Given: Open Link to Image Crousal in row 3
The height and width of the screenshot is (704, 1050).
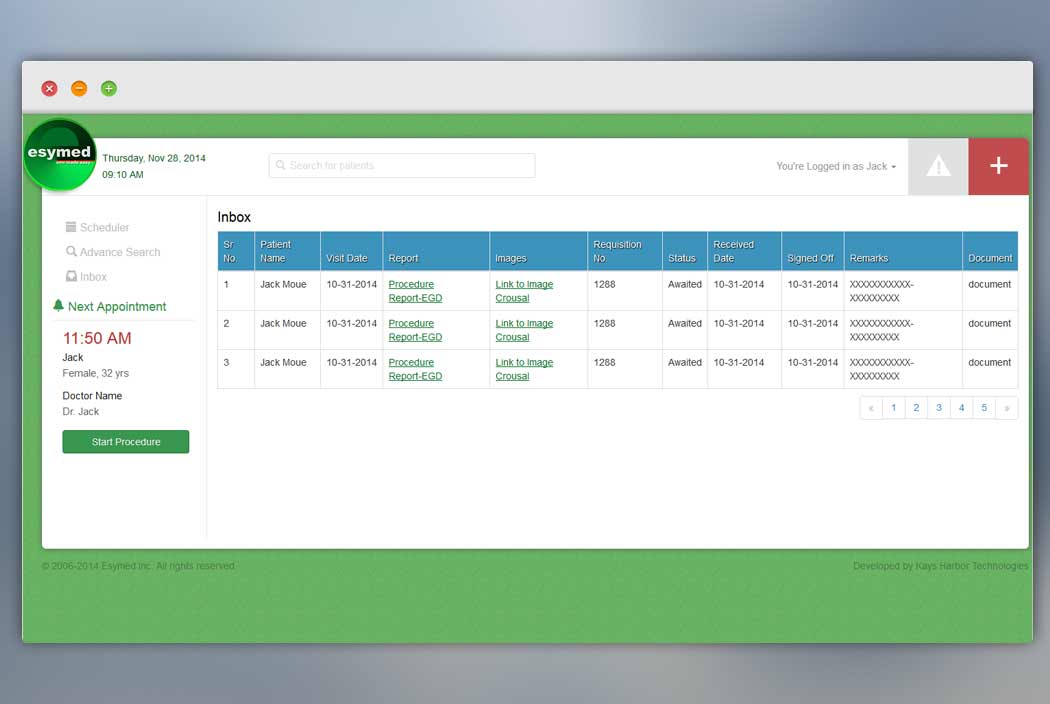Looking at the screenshot, I should click(x=524, y=369).
